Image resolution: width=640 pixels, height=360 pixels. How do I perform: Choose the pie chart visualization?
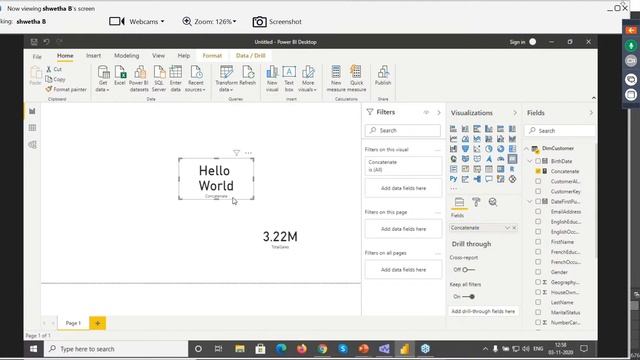tap(489, 149)
